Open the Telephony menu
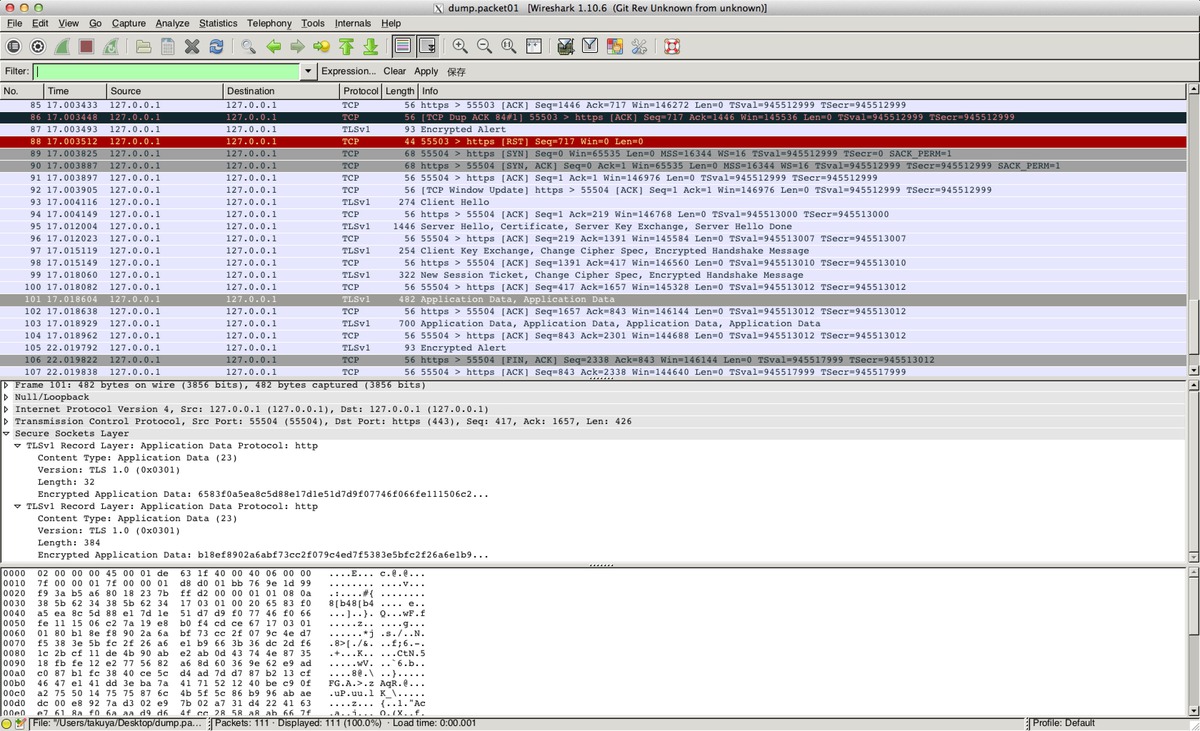Viewport: 1200px width, 731px height. click(x=271, y=23)
